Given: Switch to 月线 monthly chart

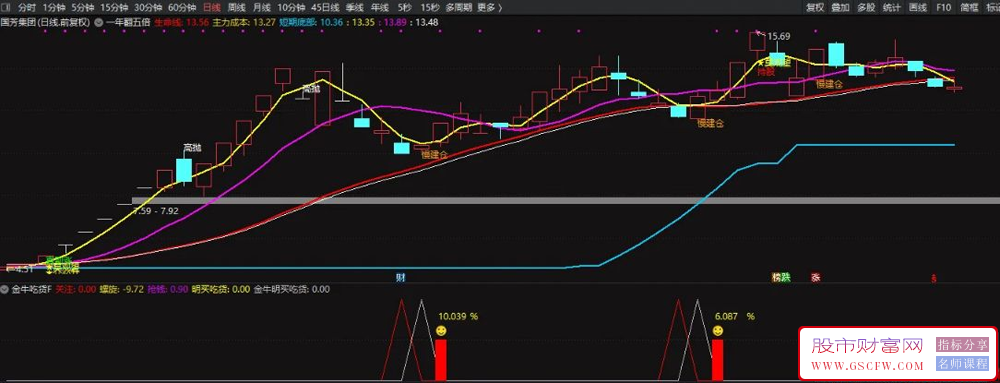Looking at the screenshot, I should click(261, 8).
